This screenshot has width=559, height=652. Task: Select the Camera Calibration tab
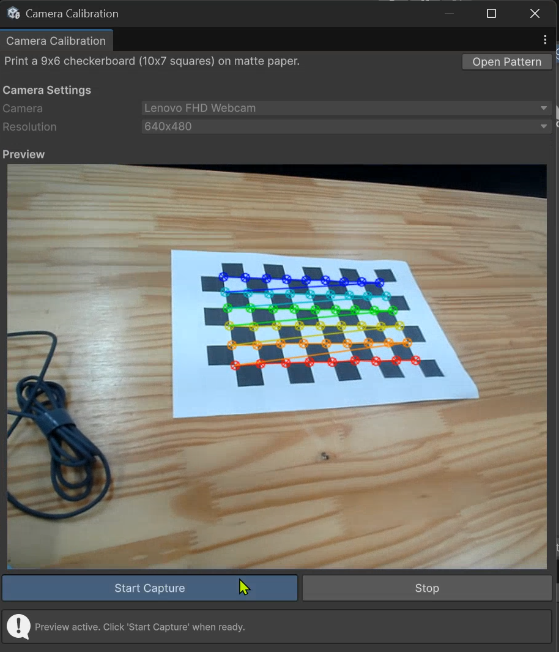tap(56, 41)
